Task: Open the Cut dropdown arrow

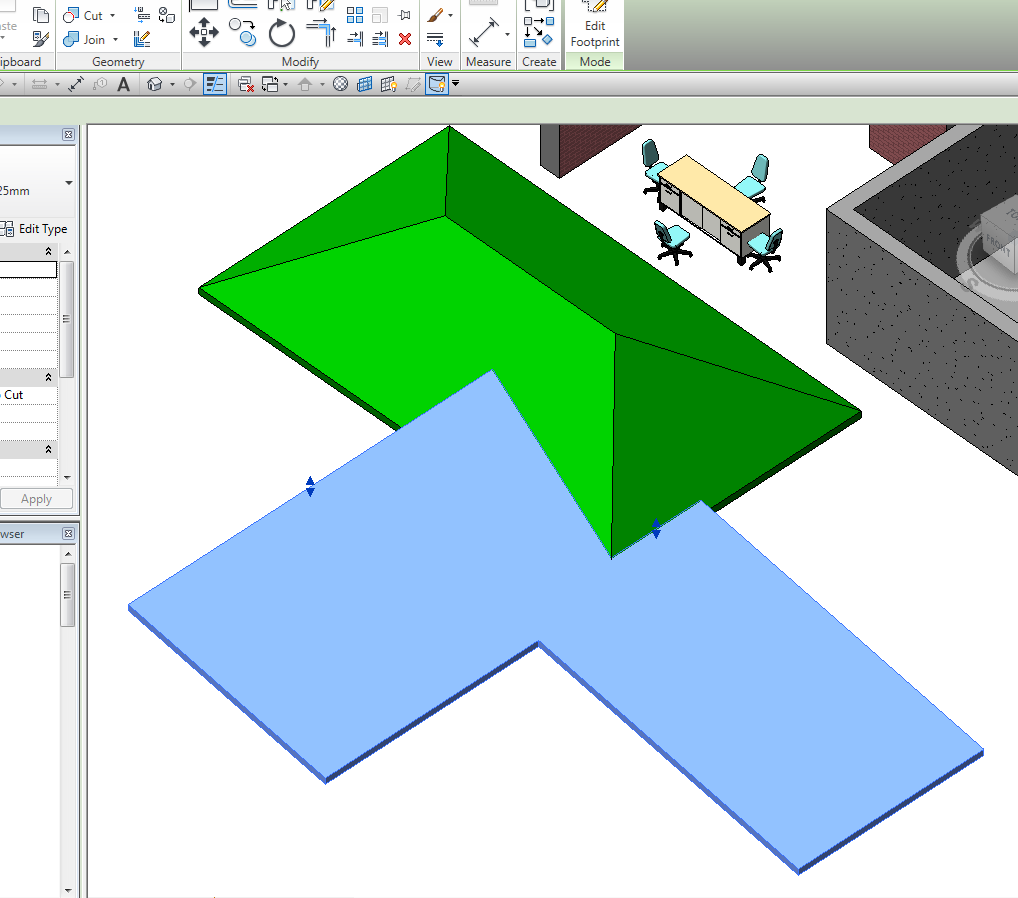Action: tap(112, 16)
